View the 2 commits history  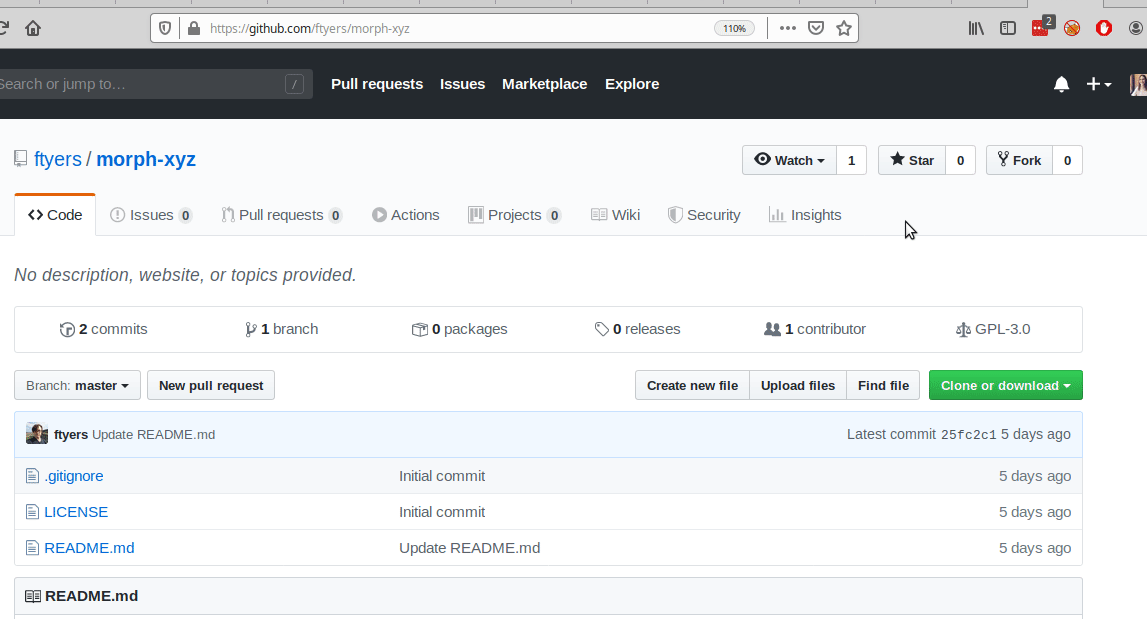tap(103, 329)
